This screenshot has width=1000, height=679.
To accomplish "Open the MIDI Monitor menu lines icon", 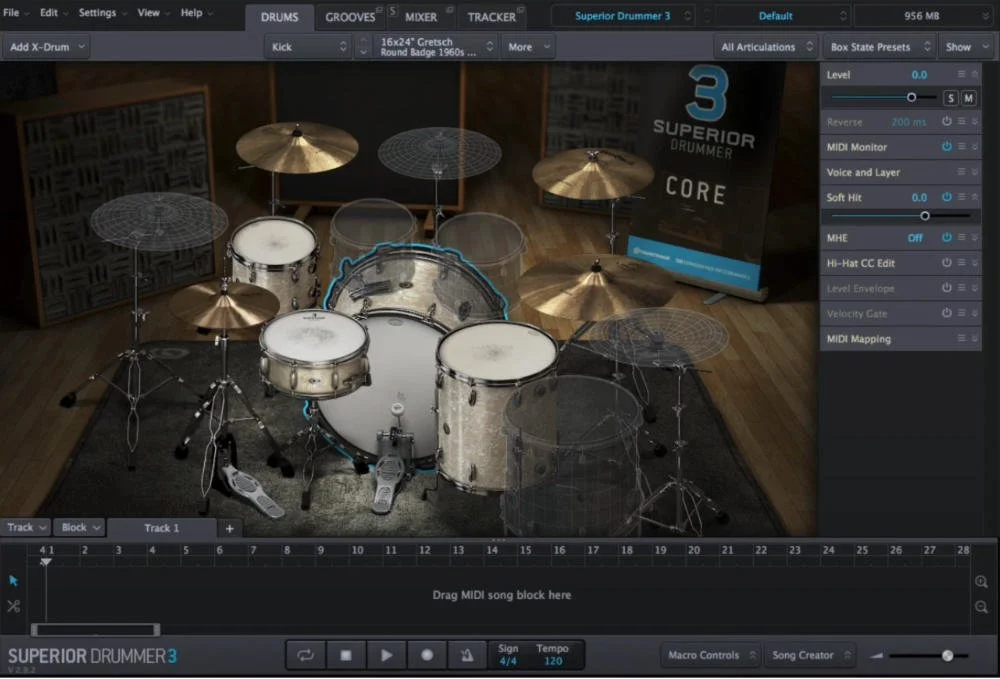I will point(961,147).
